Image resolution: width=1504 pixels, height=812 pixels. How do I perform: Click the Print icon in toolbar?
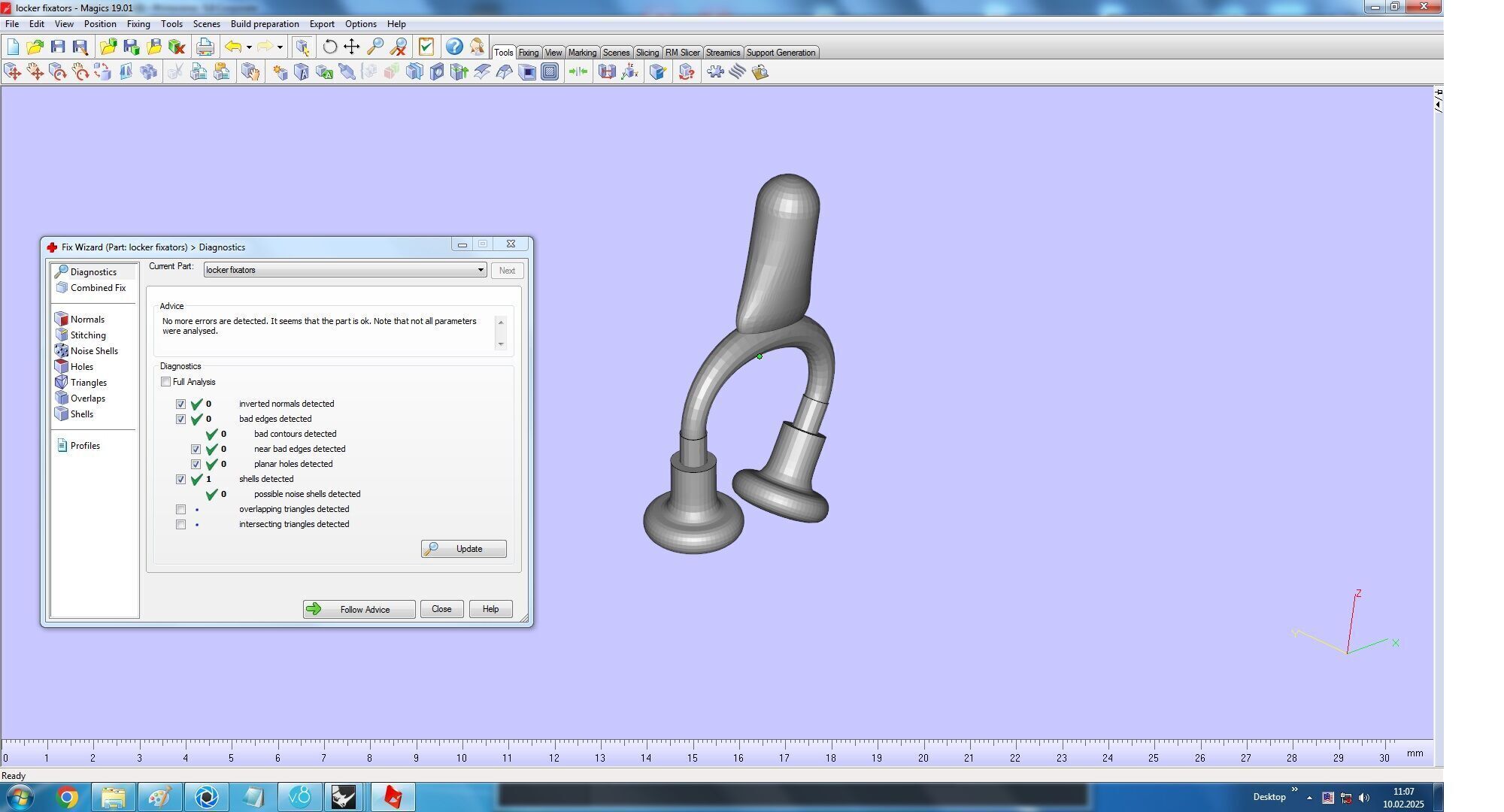[x=205, y=47]
